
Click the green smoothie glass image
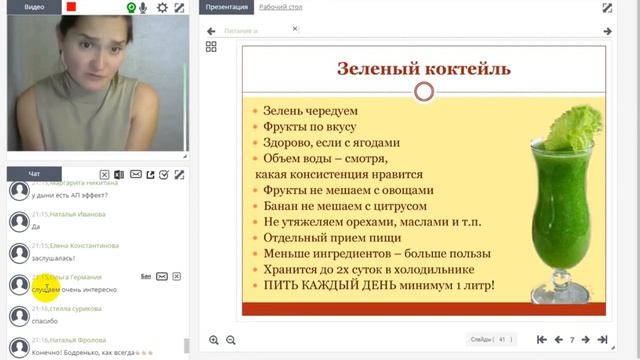click(566, 204)
